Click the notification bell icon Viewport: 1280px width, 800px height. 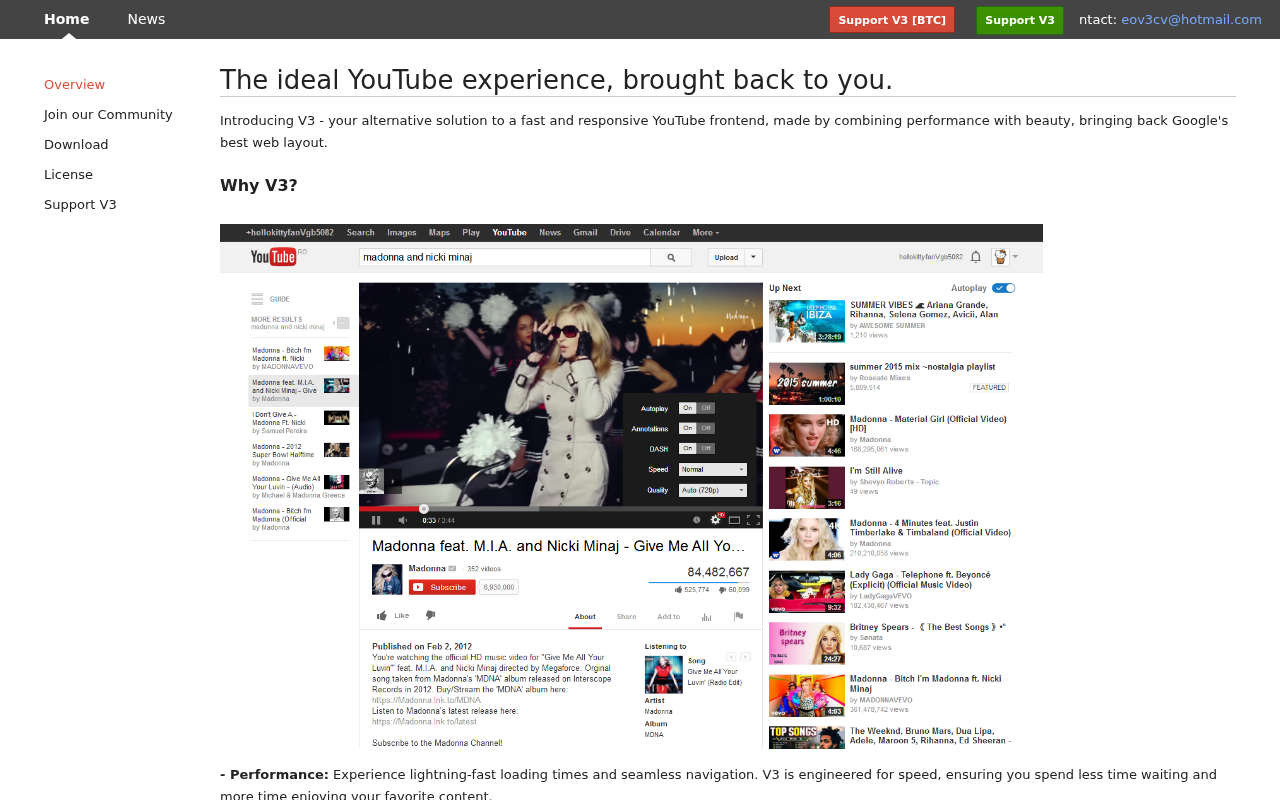coord(976,257)
